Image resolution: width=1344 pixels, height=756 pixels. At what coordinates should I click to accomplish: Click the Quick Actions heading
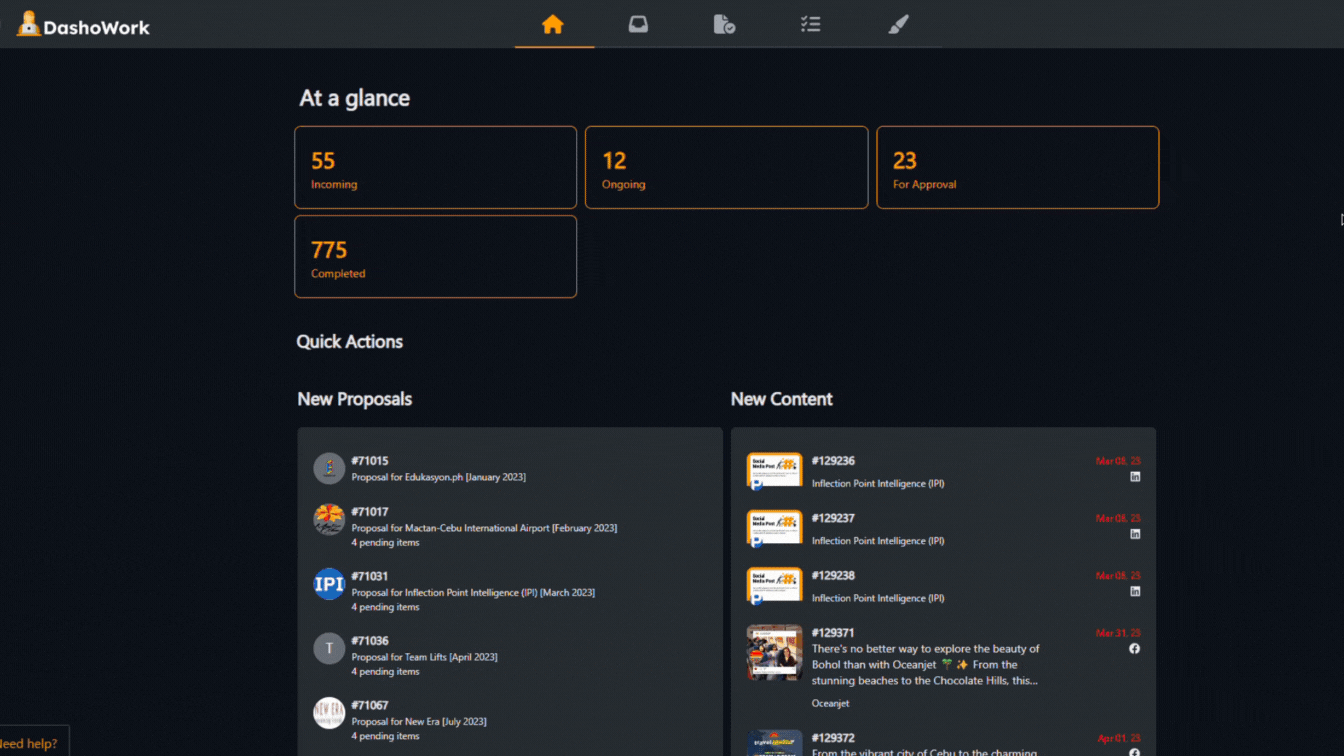coord(350,342)
